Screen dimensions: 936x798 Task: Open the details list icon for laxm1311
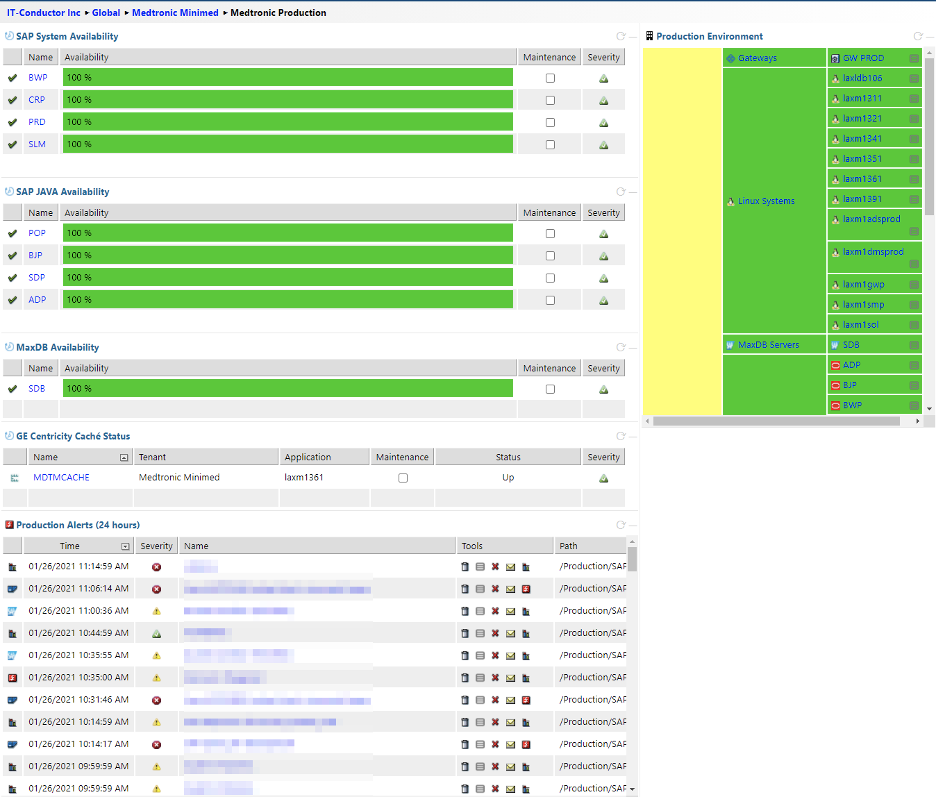914,99
